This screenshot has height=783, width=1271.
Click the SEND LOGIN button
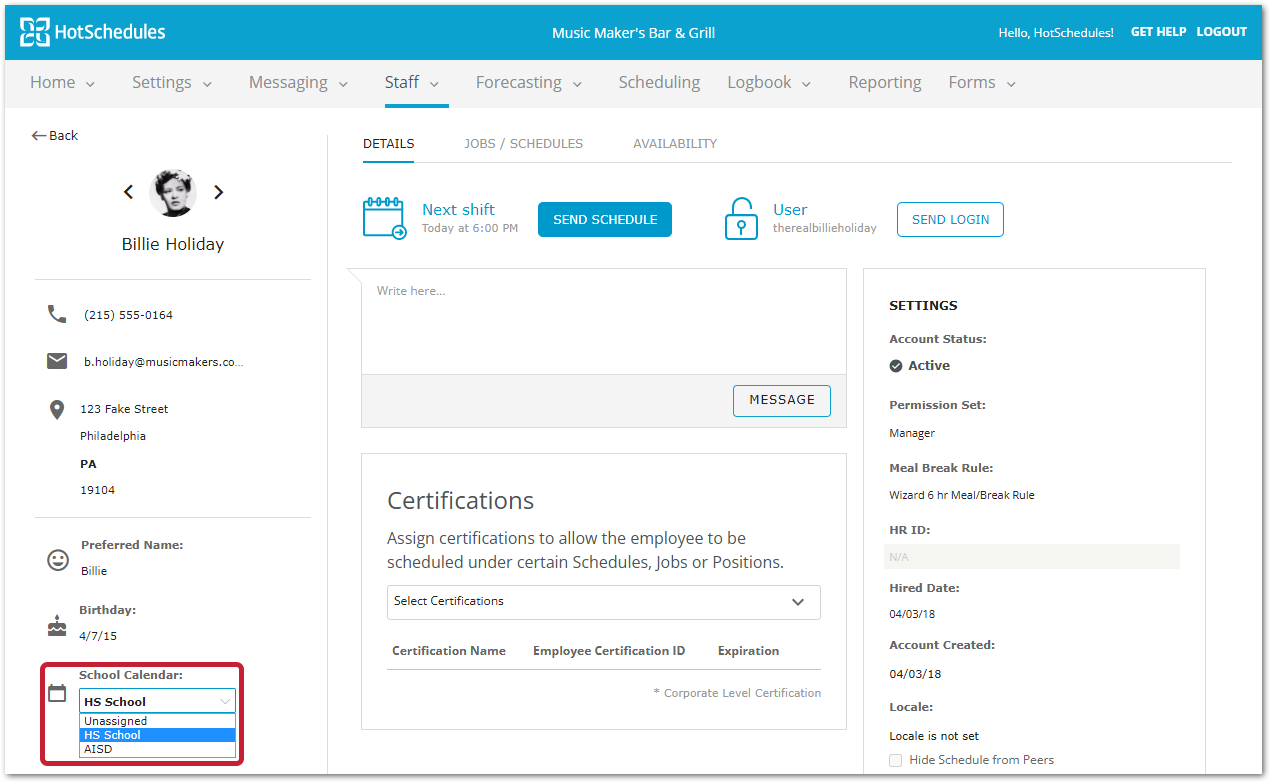[950, 220]
